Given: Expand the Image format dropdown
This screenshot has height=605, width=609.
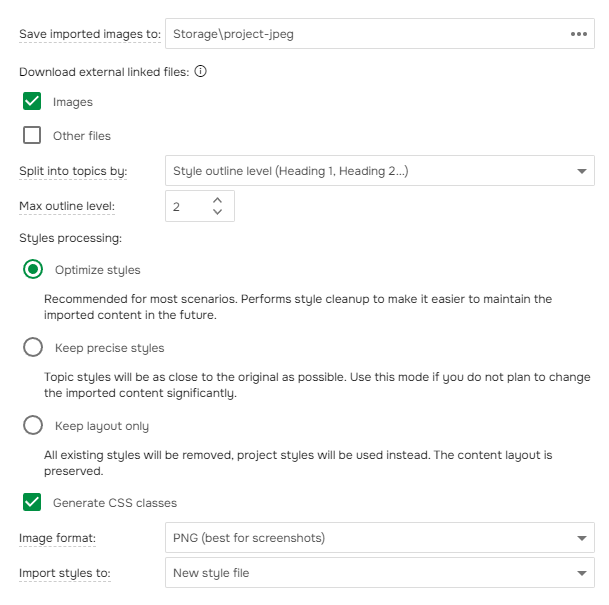Looking at the screenshot, I should point(380,538).
